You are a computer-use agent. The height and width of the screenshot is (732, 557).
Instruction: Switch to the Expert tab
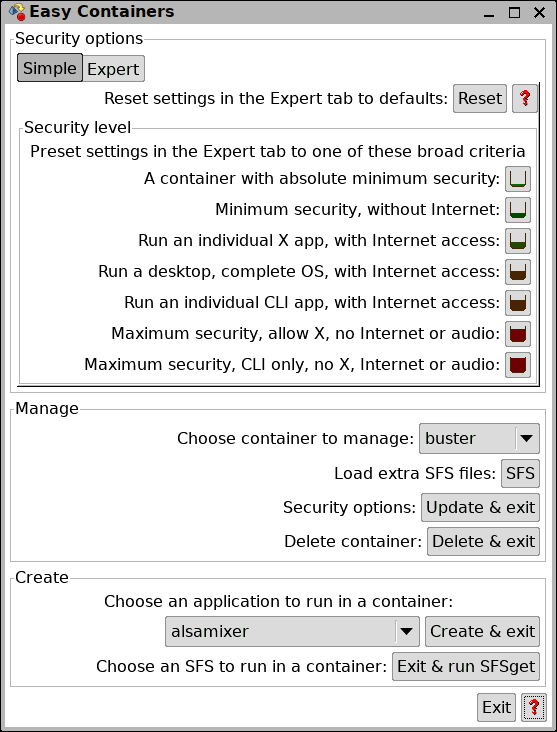click(113, 69)
